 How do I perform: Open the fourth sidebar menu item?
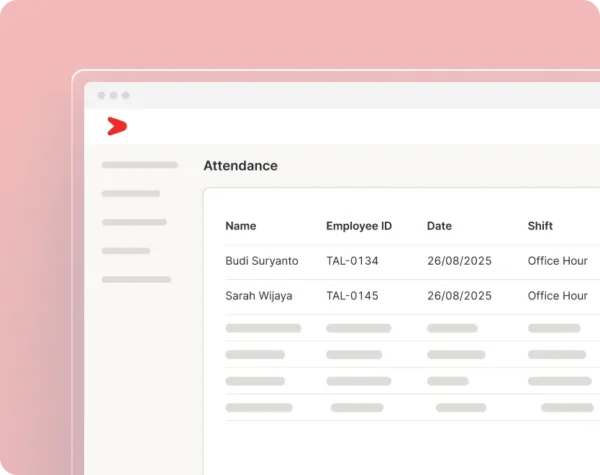click(x=126, y=251)
